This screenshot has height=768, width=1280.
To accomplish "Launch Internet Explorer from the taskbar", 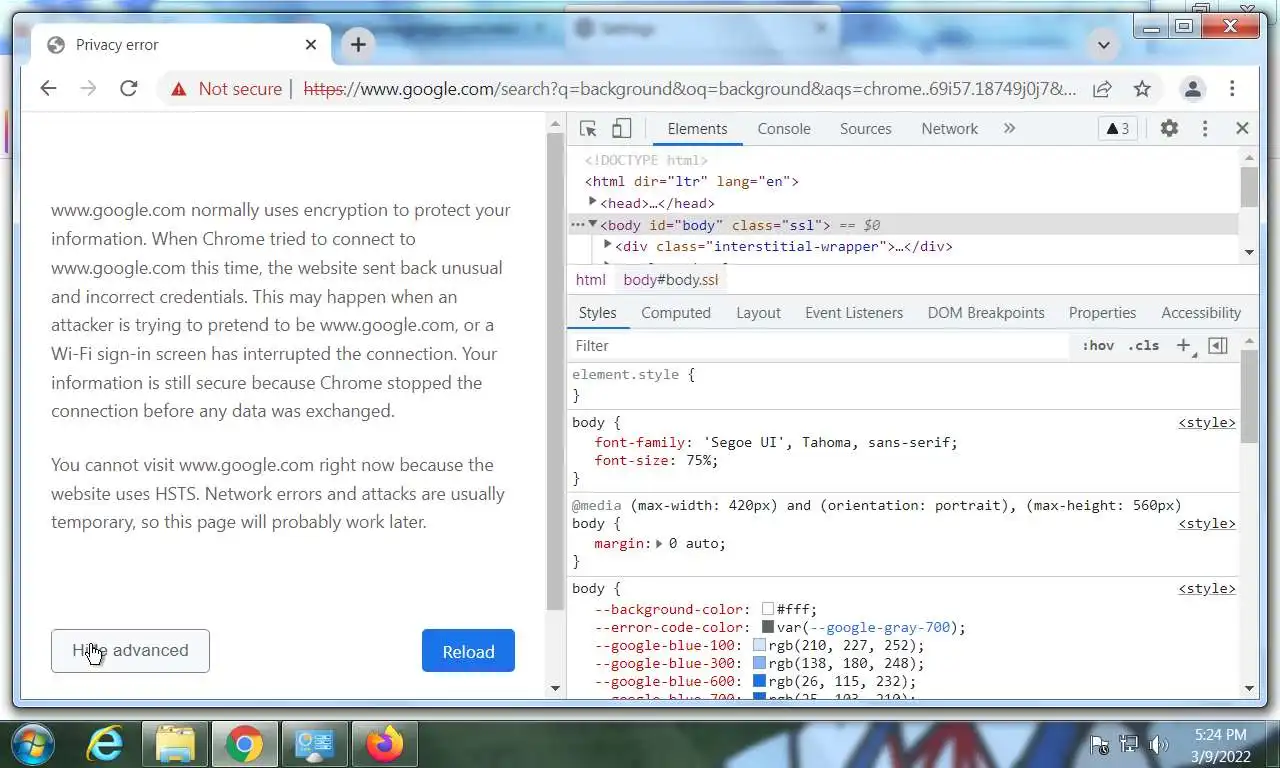I will [x=104, y=744].
